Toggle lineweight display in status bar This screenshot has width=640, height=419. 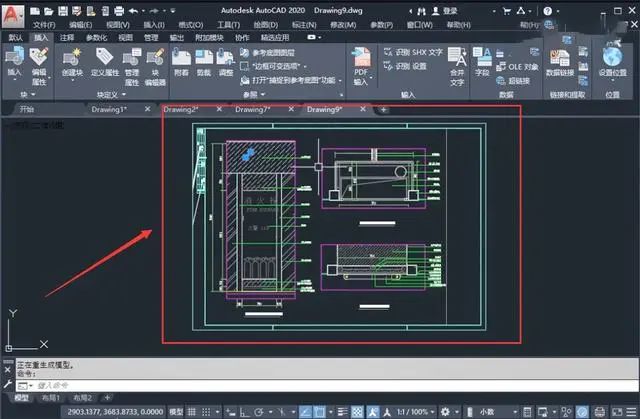click(342, 412)
